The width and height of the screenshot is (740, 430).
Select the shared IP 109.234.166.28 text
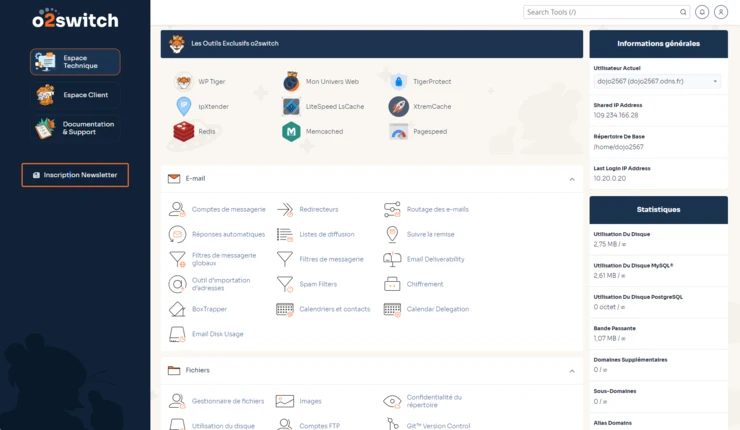(615, 115)
